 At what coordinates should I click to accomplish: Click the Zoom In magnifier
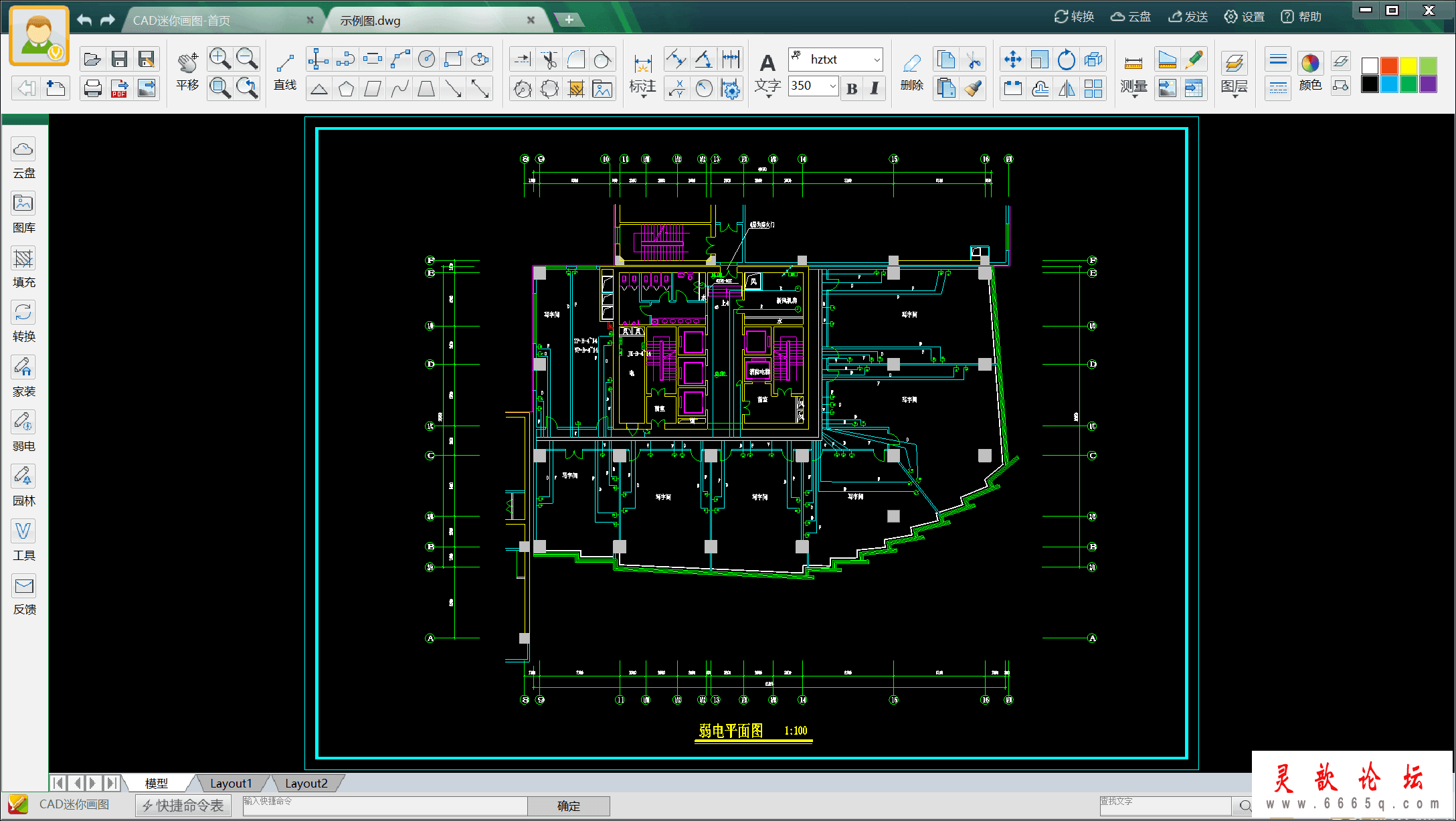tap(220, 59)
